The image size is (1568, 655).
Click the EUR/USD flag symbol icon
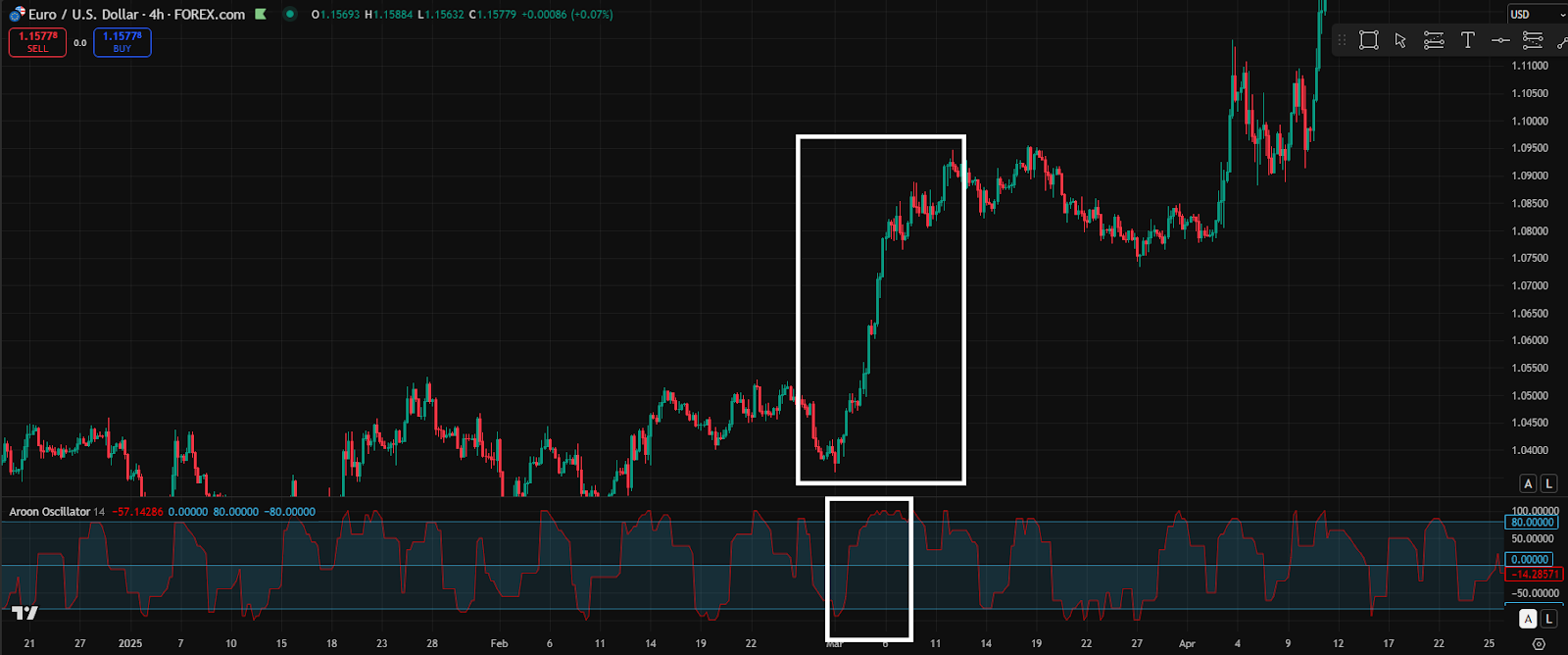tap(17, 15)
